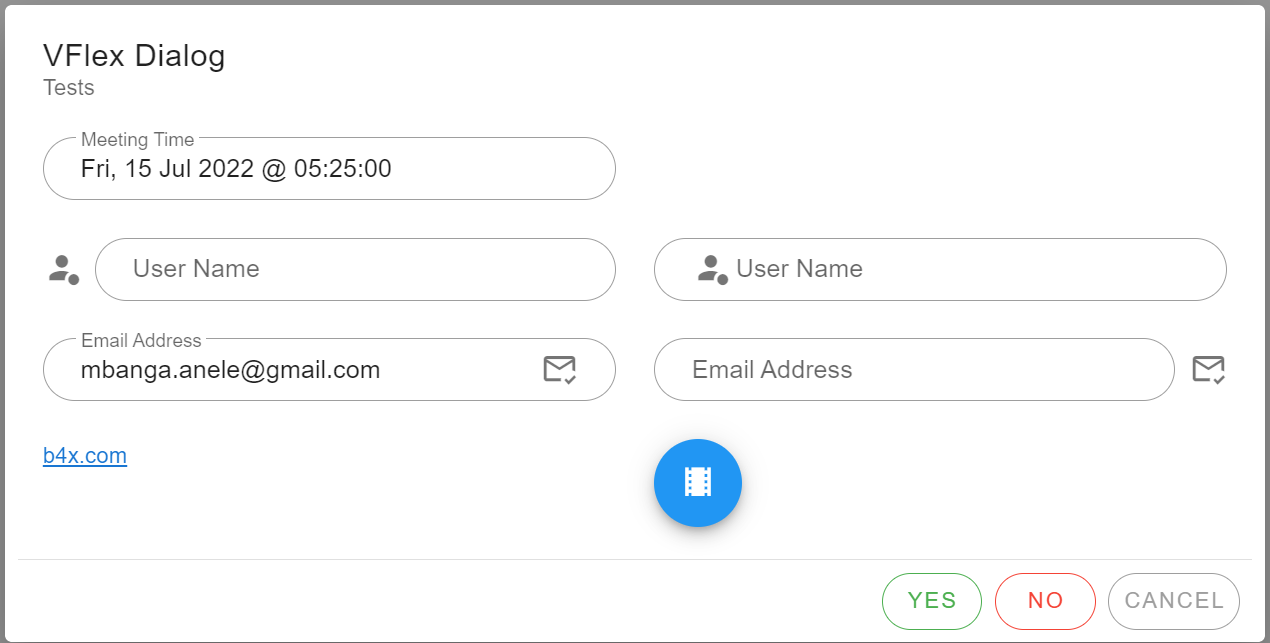
Task: Focus the empty Email Address input
Action: (910, 370)
